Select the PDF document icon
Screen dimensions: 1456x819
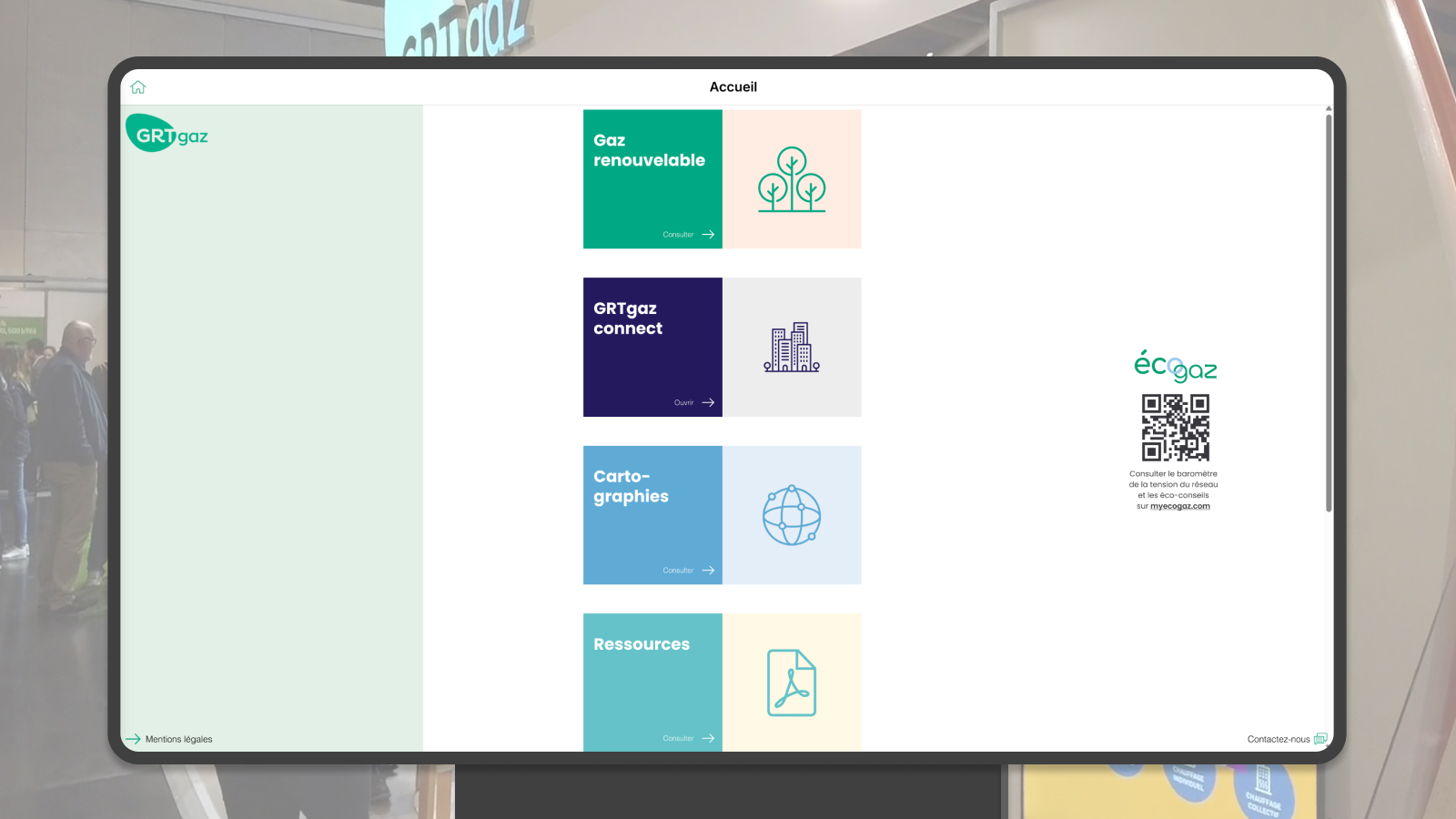coord(792,682)
